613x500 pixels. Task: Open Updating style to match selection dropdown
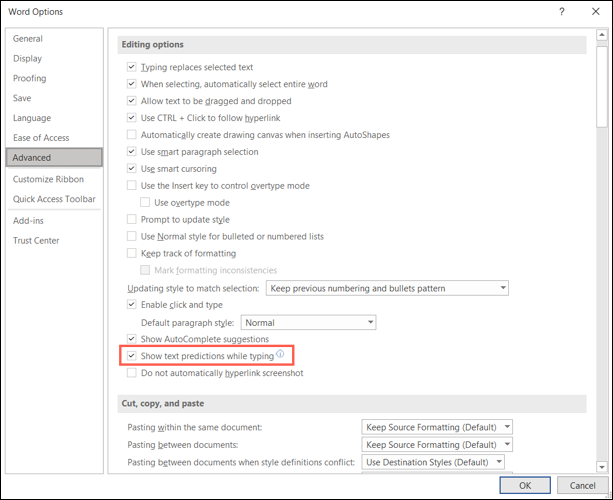tap(386, 288)
